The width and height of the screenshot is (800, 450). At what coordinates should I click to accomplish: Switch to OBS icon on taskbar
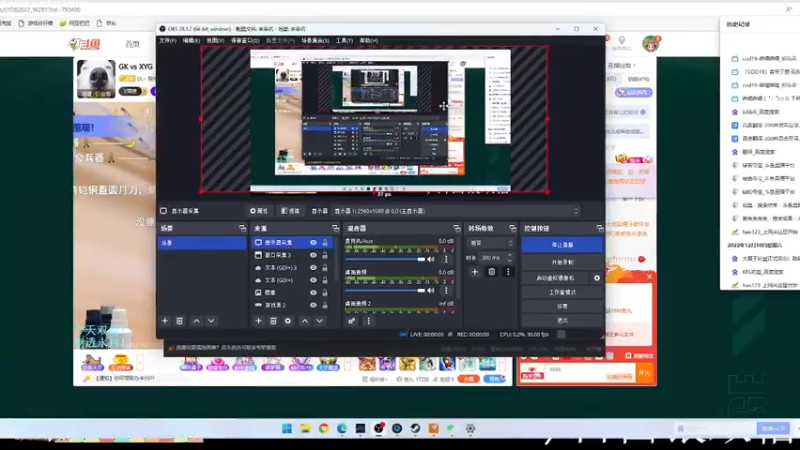pos(379,429)
